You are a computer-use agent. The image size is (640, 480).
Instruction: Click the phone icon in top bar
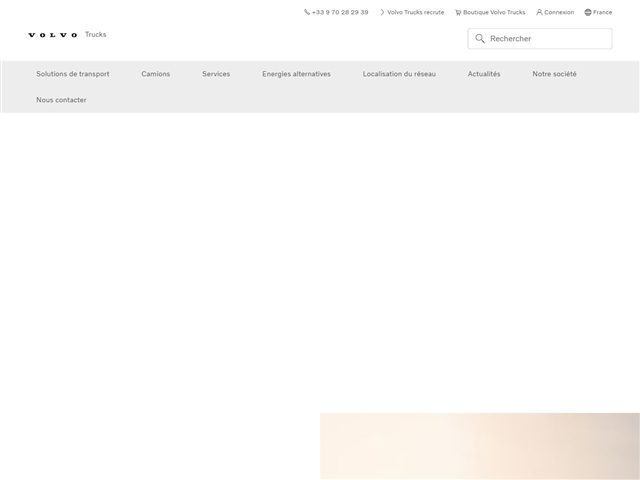pos(307,12)
